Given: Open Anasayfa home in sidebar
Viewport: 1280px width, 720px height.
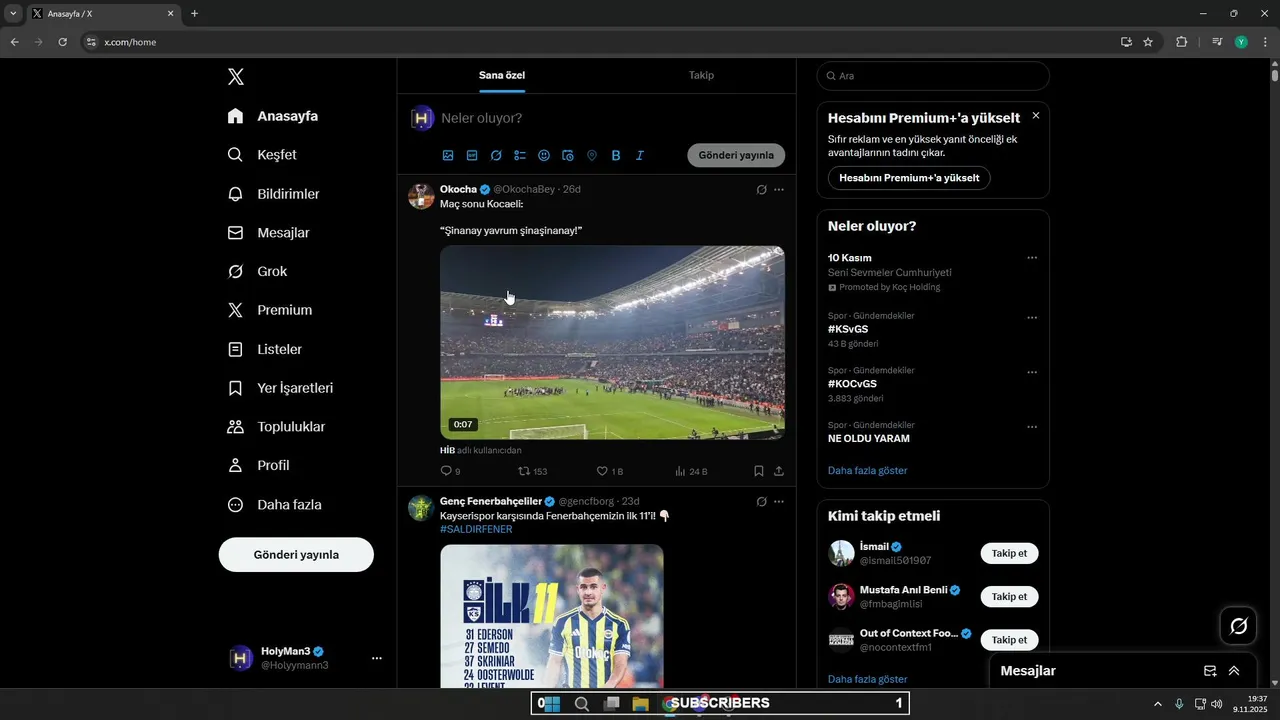Looking at the screenshot, I should coord(273,116).
